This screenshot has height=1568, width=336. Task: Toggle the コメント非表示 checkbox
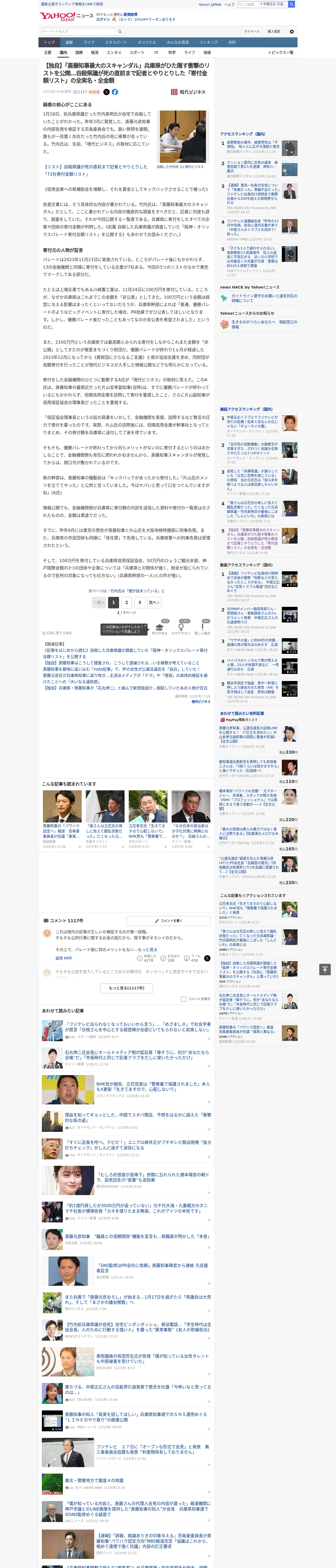(x=183, y=999)
